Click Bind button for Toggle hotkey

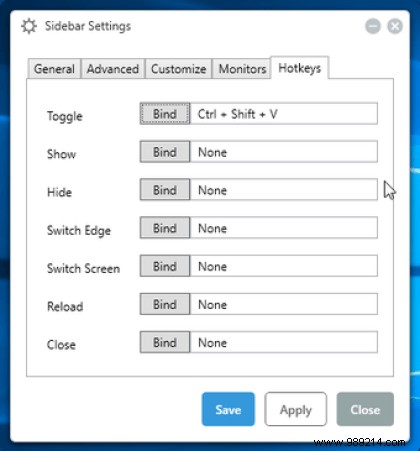coord(165,114)
